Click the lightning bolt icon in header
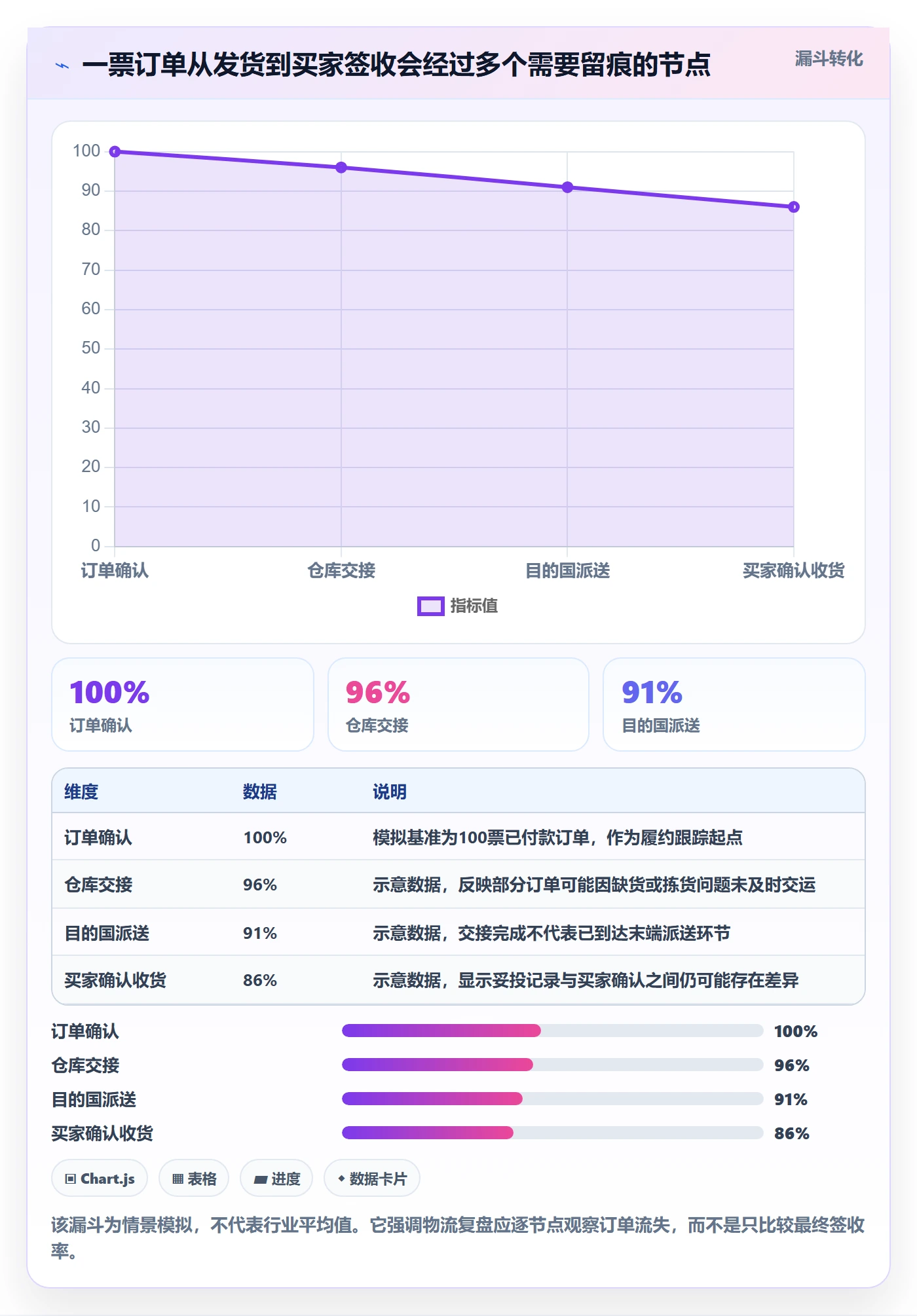917x1316 pixels. point(62,65)
